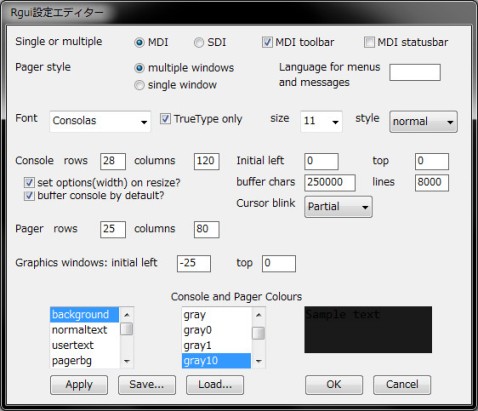Select gray0 in the colour list
478x411 pixels.
216,330
